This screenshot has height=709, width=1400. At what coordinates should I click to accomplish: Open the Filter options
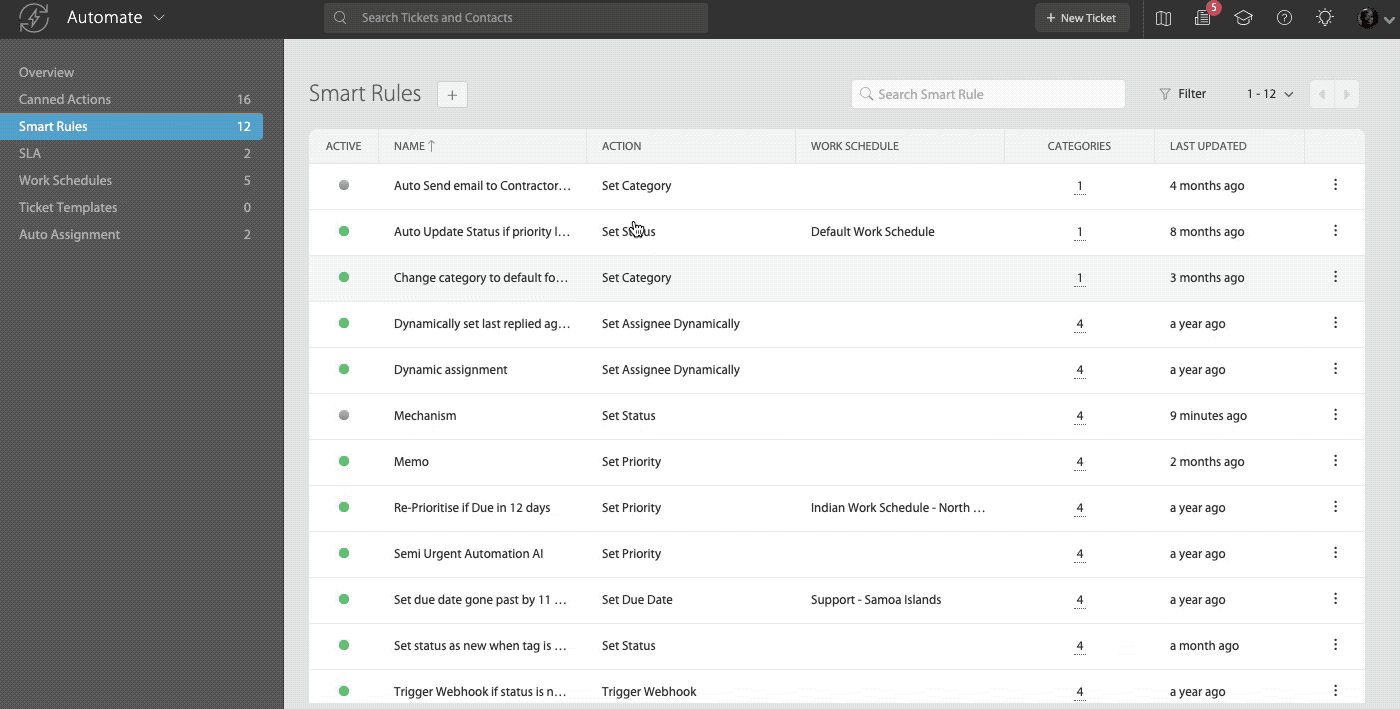(1182, 94)
